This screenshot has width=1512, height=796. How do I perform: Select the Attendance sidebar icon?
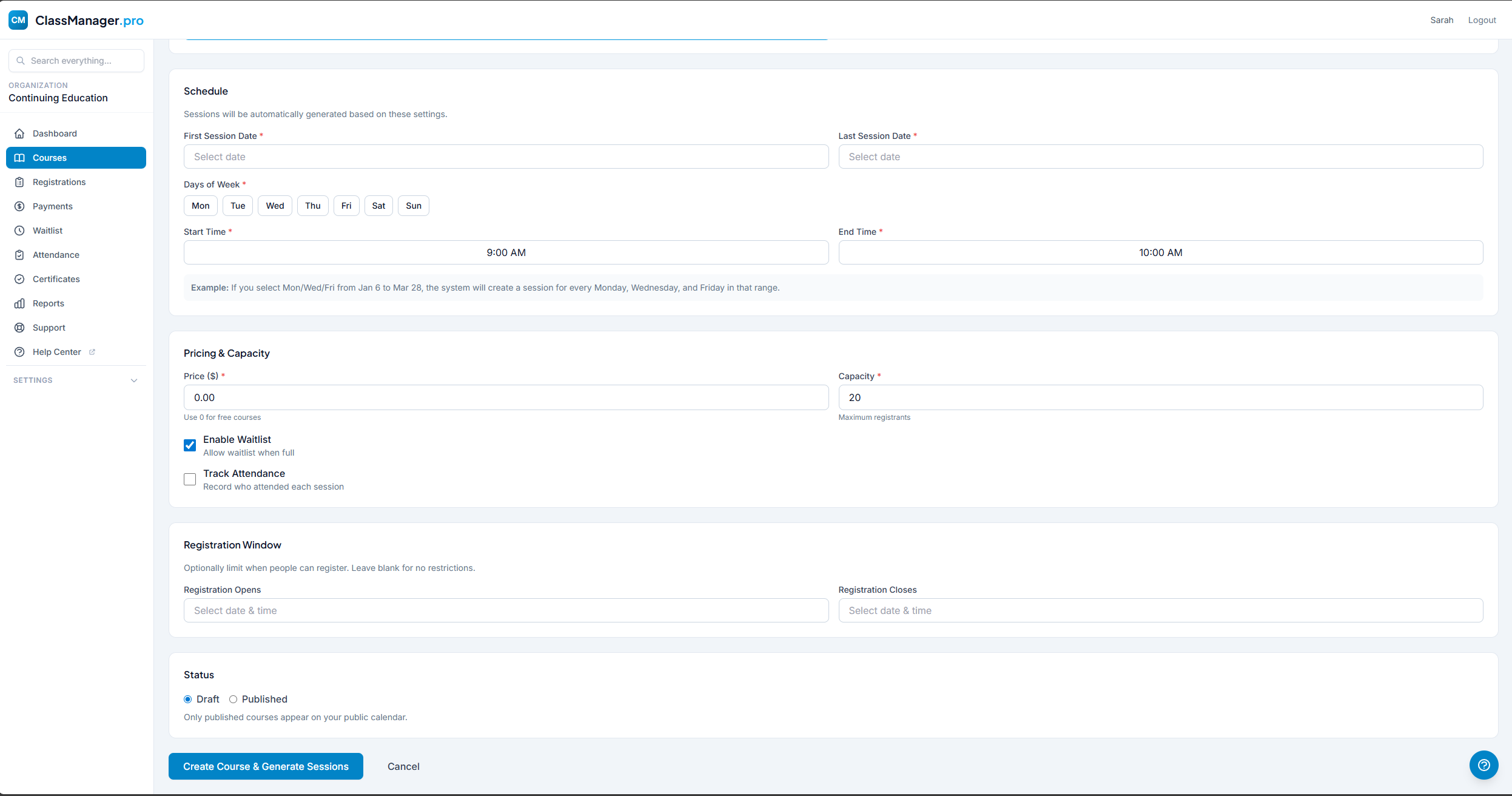[19, 254]
